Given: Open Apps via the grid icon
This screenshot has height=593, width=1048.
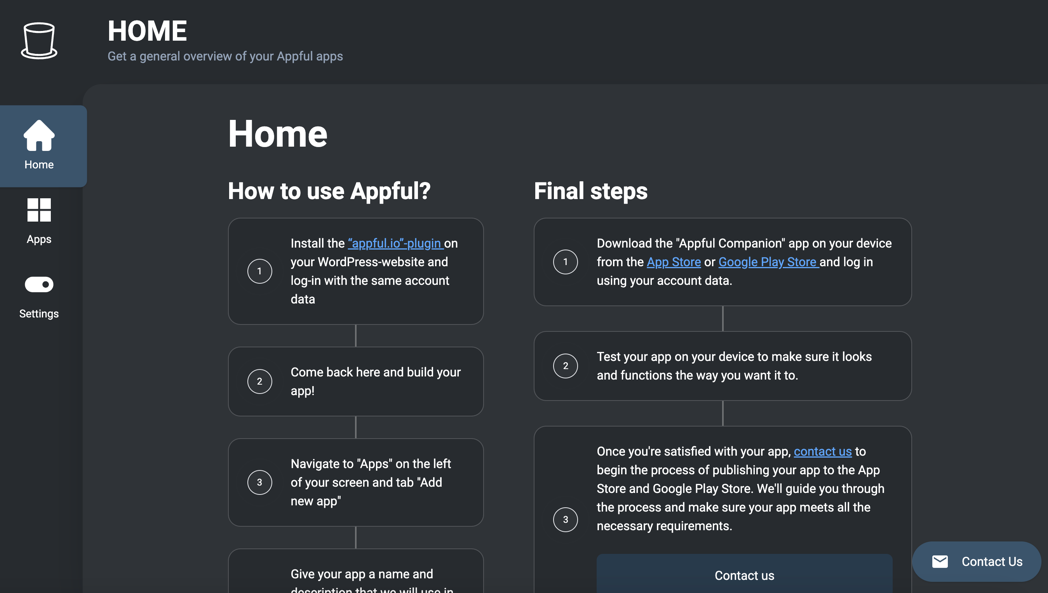Looking at the screenshot, I should [x=39, y=210].
